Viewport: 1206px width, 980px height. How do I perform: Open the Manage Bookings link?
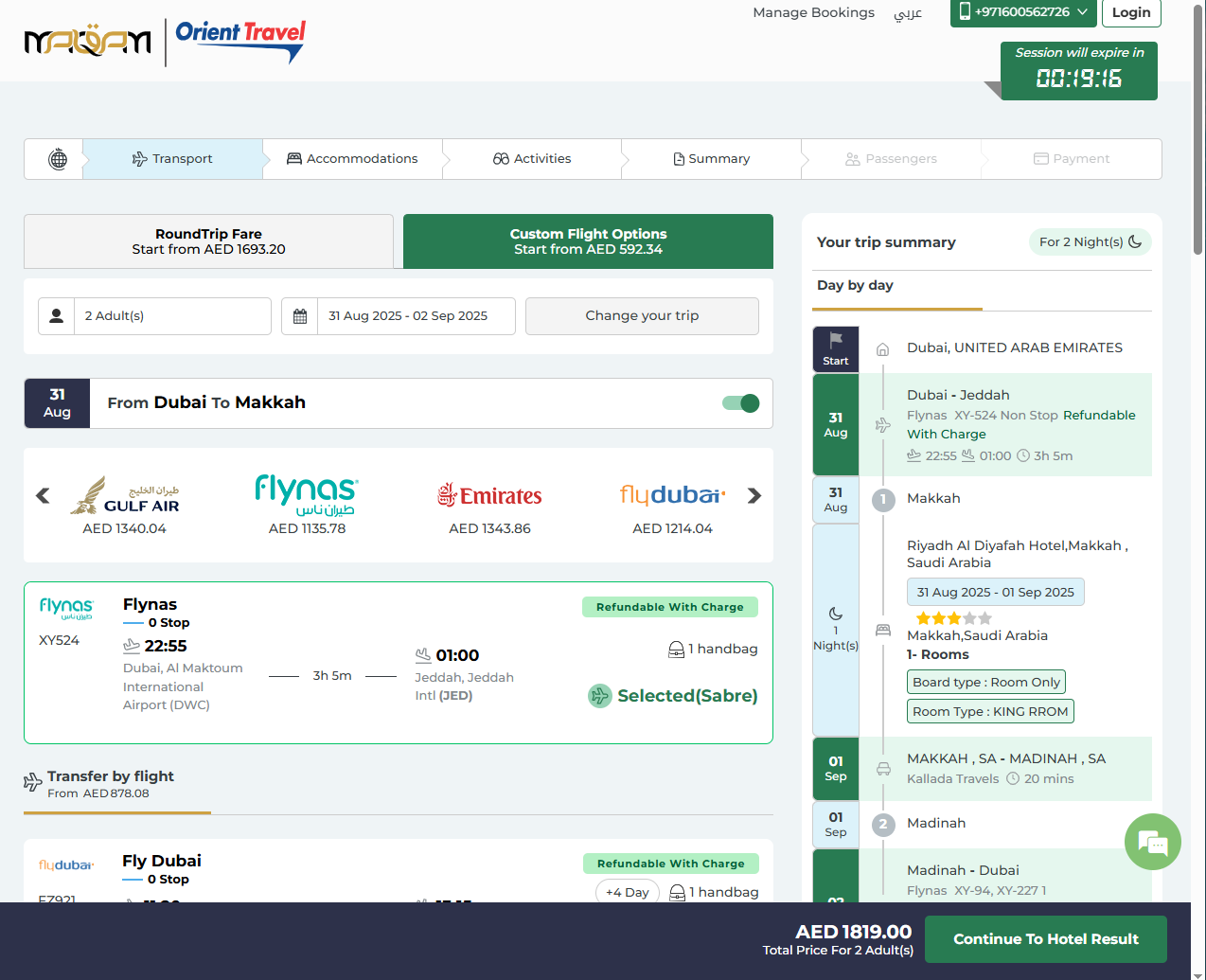pos(813,12)
